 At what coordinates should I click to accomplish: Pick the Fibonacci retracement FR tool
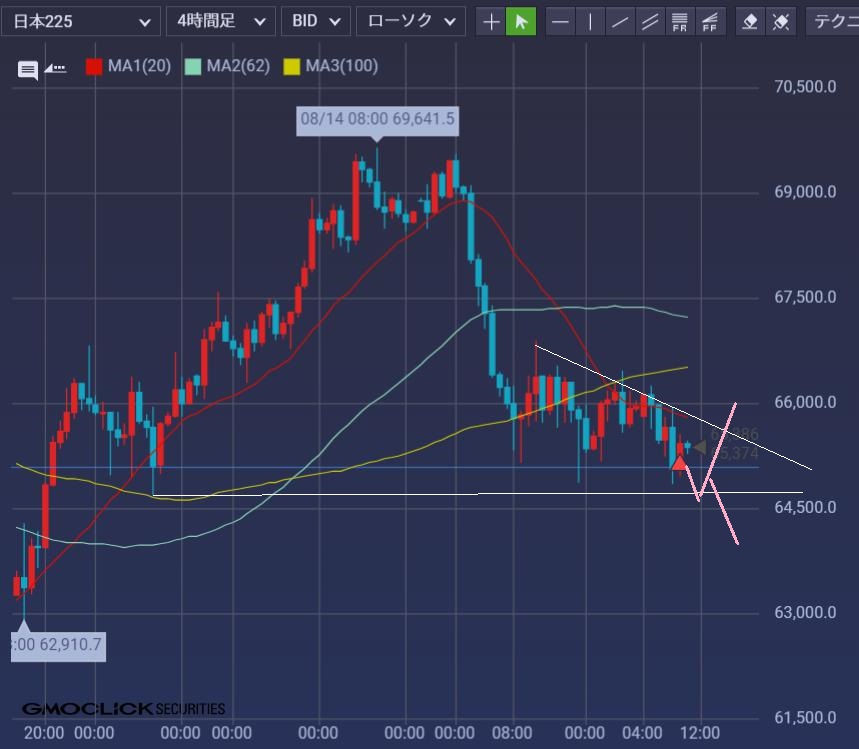[679, 22]
